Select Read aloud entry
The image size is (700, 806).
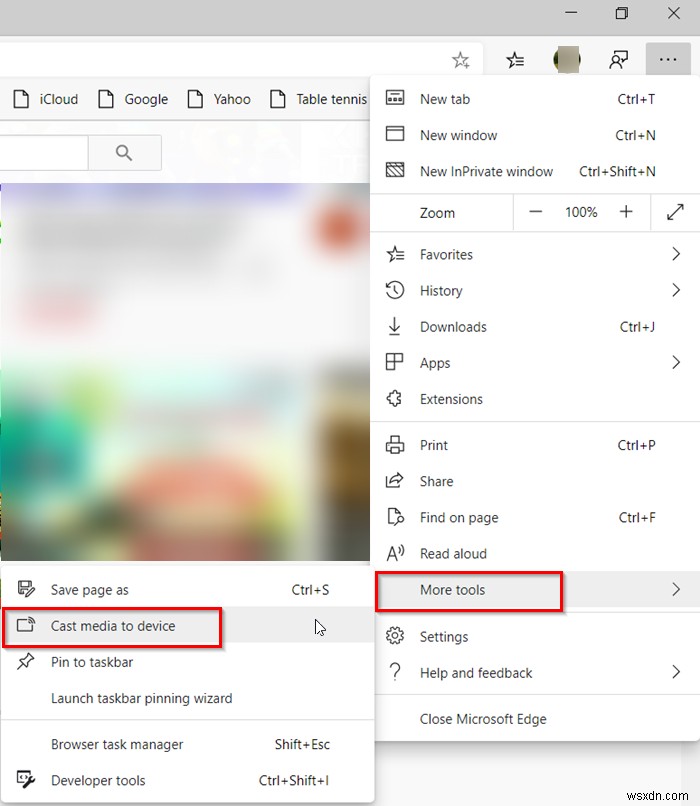pos(535,554)
